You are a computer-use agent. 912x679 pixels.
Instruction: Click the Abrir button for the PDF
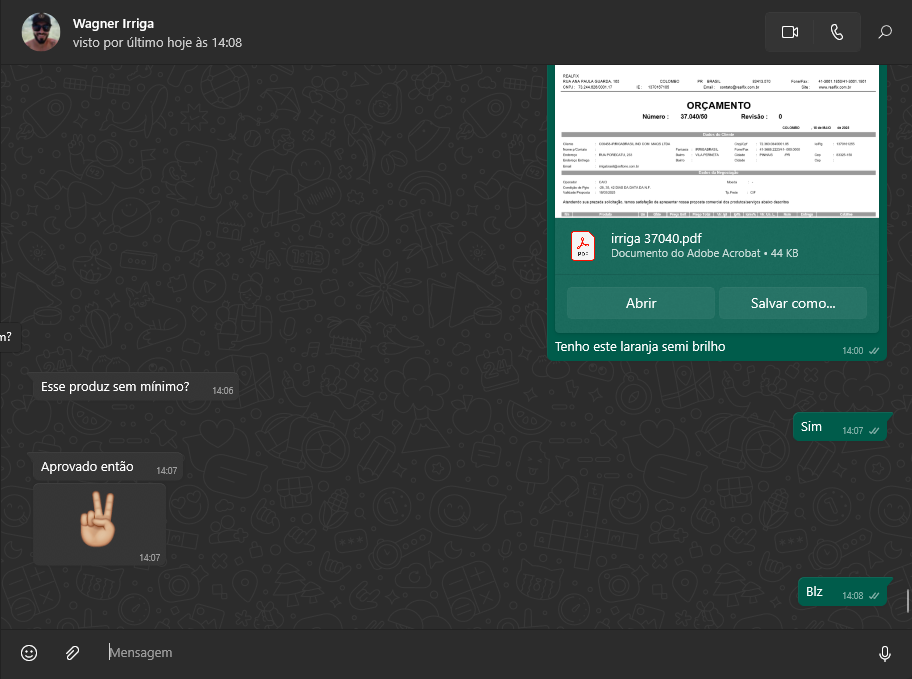point(640,303)
